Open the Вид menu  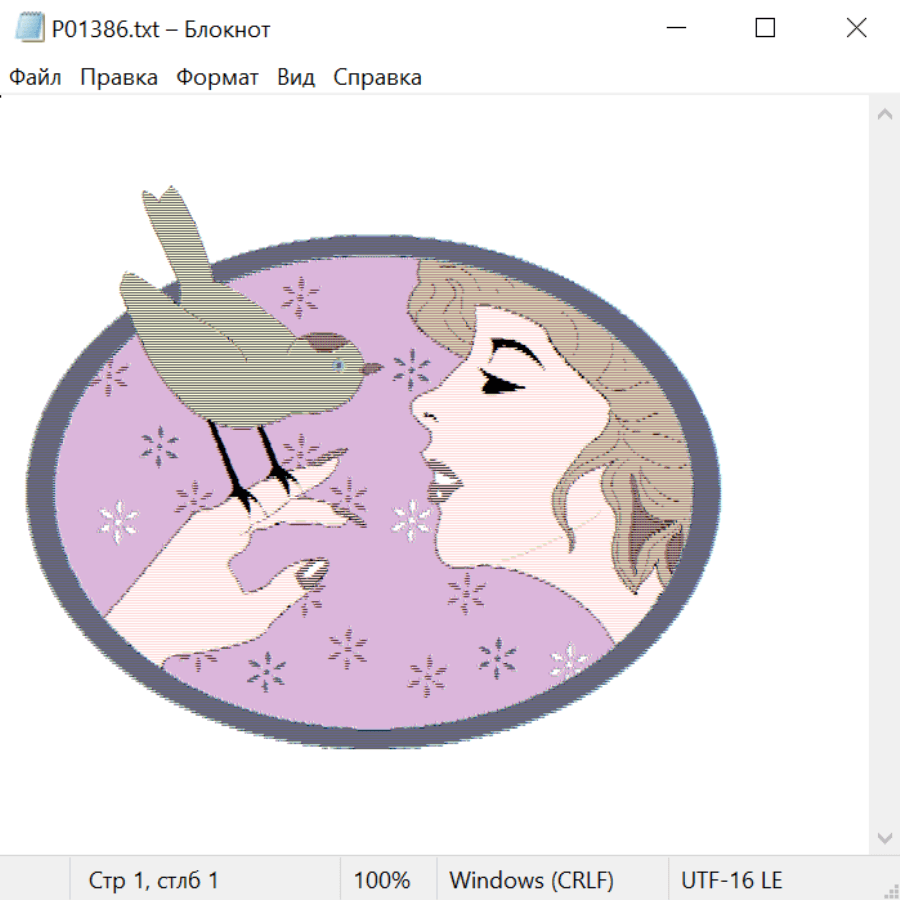click(x=296, y=77)
